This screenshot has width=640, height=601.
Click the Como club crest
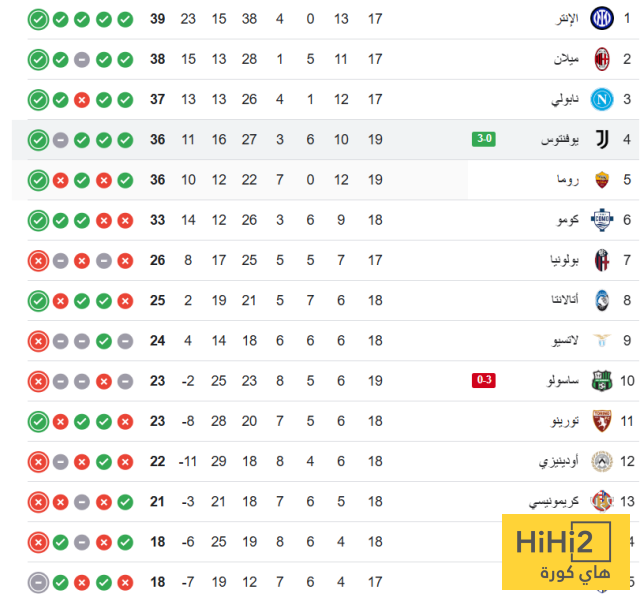[x=602, y=220]
